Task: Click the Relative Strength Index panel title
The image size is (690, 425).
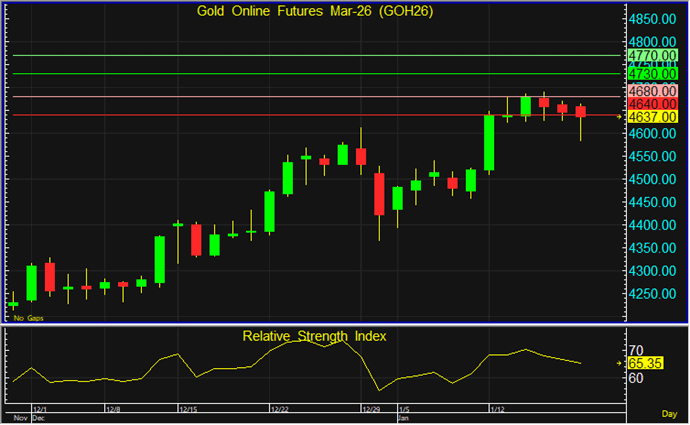Action: click(314, 336)
